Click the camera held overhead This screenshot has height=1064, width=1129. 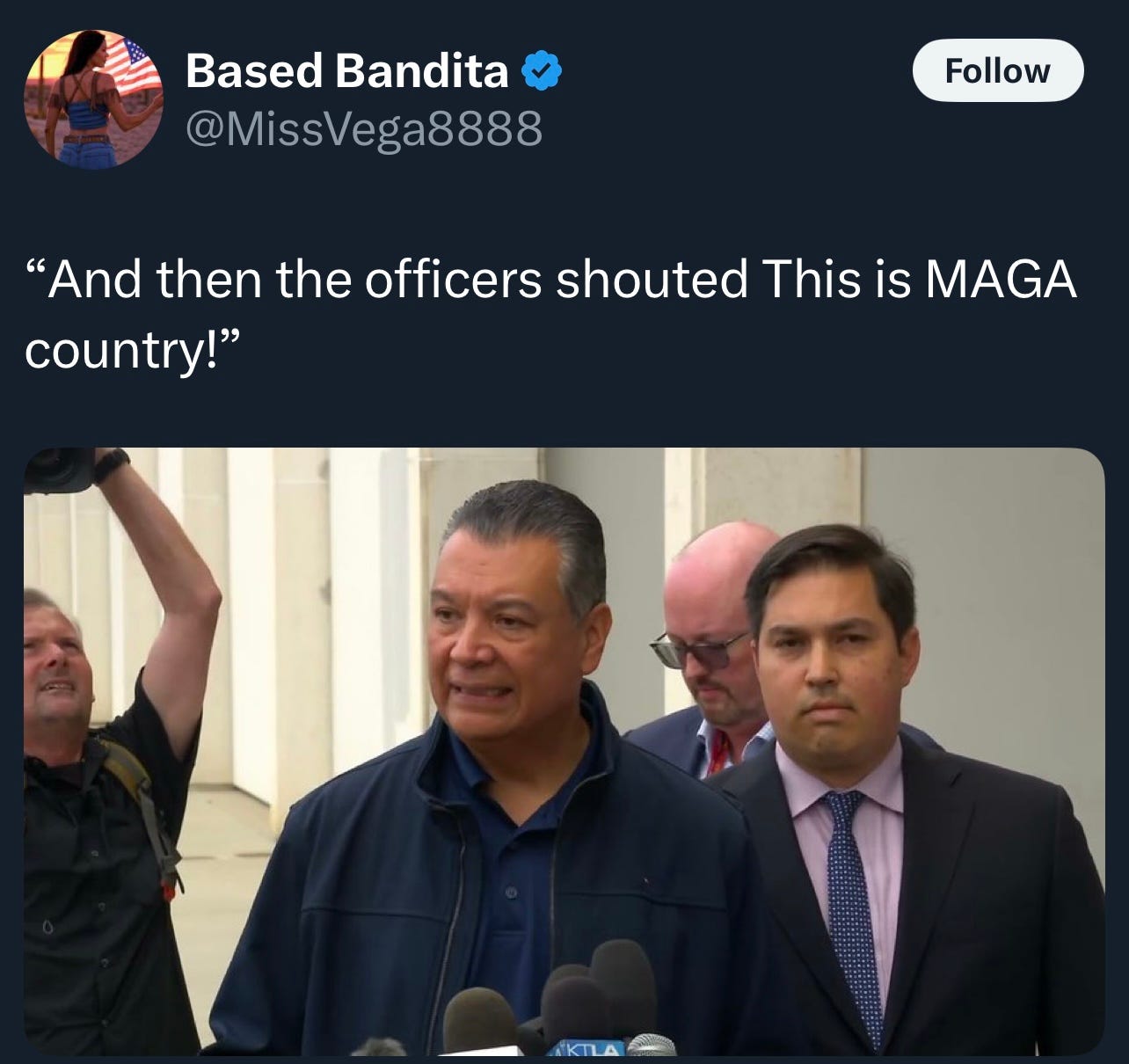pyautogui.click(x=58, y=470)
